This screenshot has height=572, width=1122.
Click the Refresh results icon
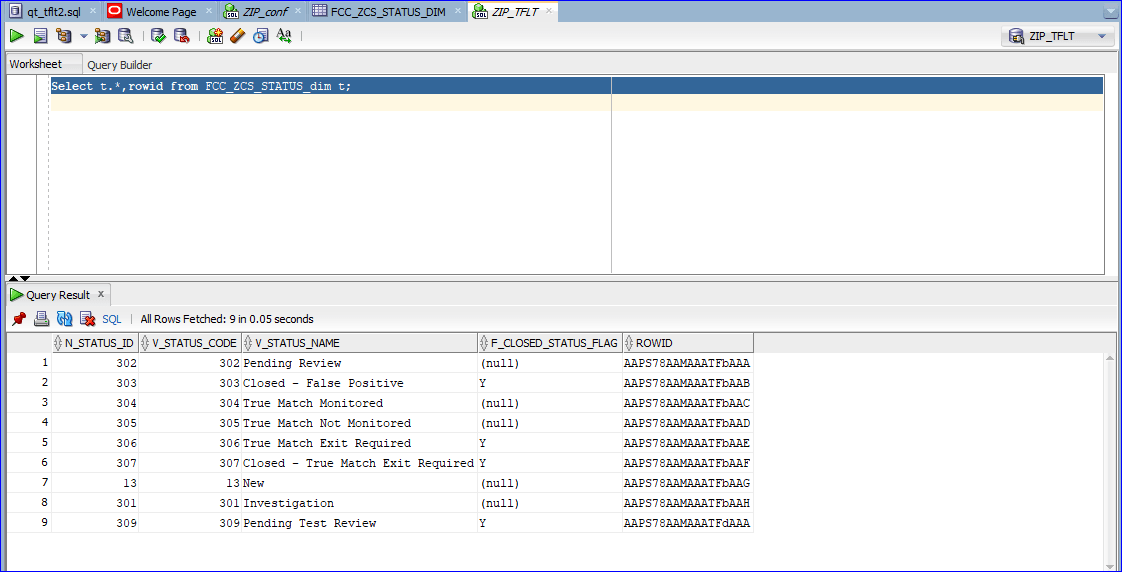(x=64, y=319)
